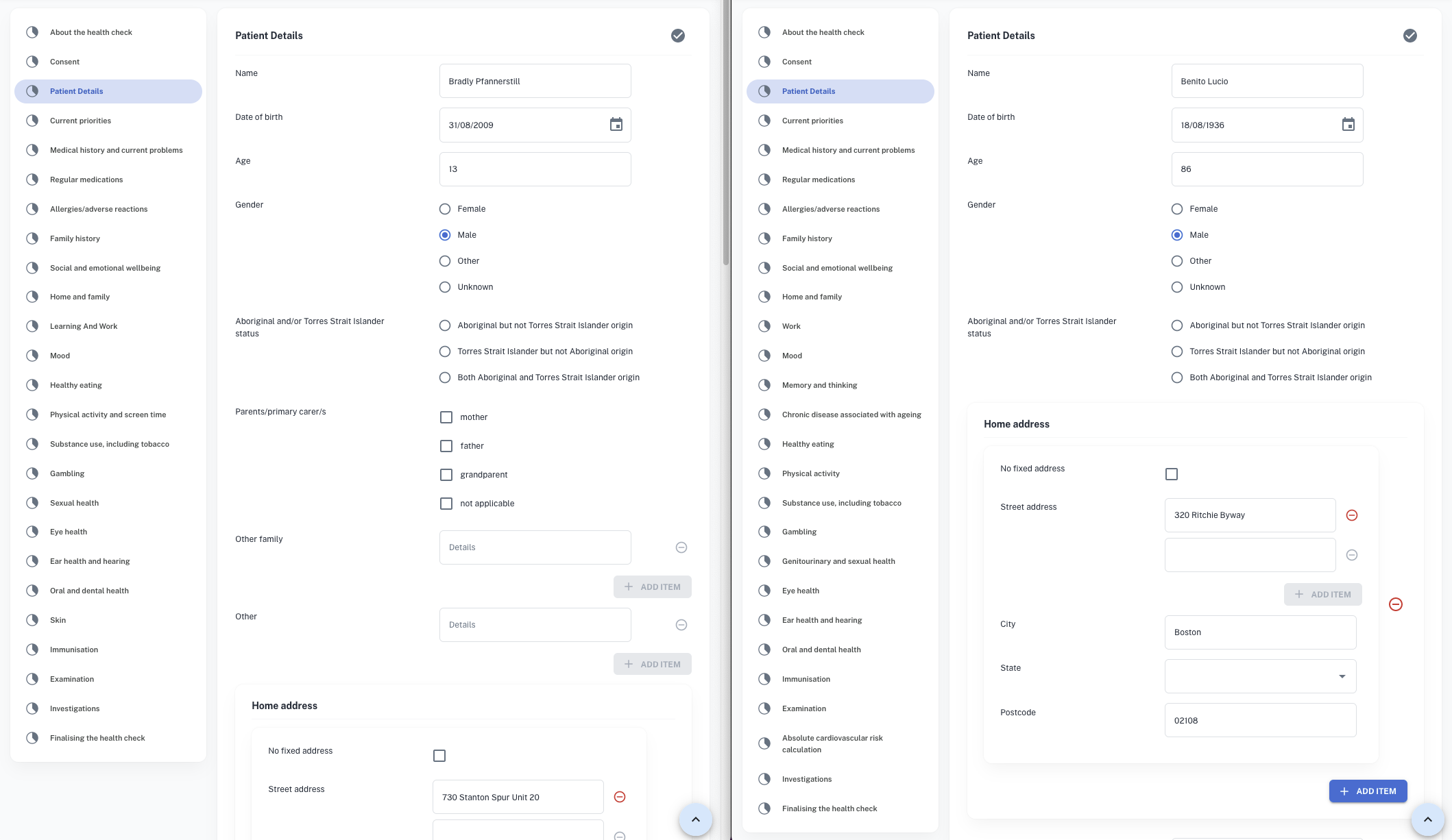The height and width of the screenshot is (840, 1452).
Task: Select Other gender in left pane
Action: (445, 261)
